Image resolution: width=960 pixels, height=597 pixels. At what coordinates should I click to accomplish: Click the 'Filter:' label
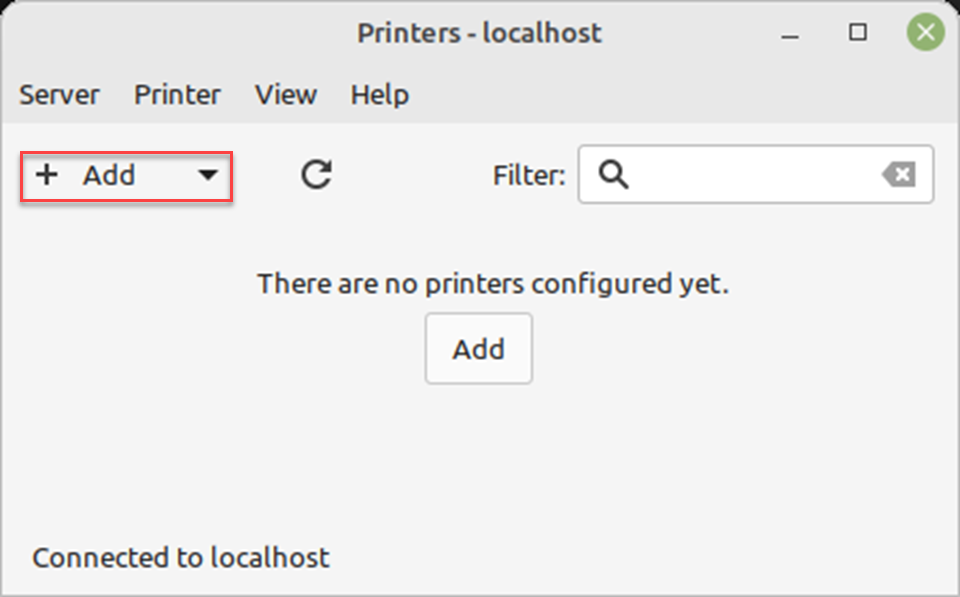pos(528,176)
